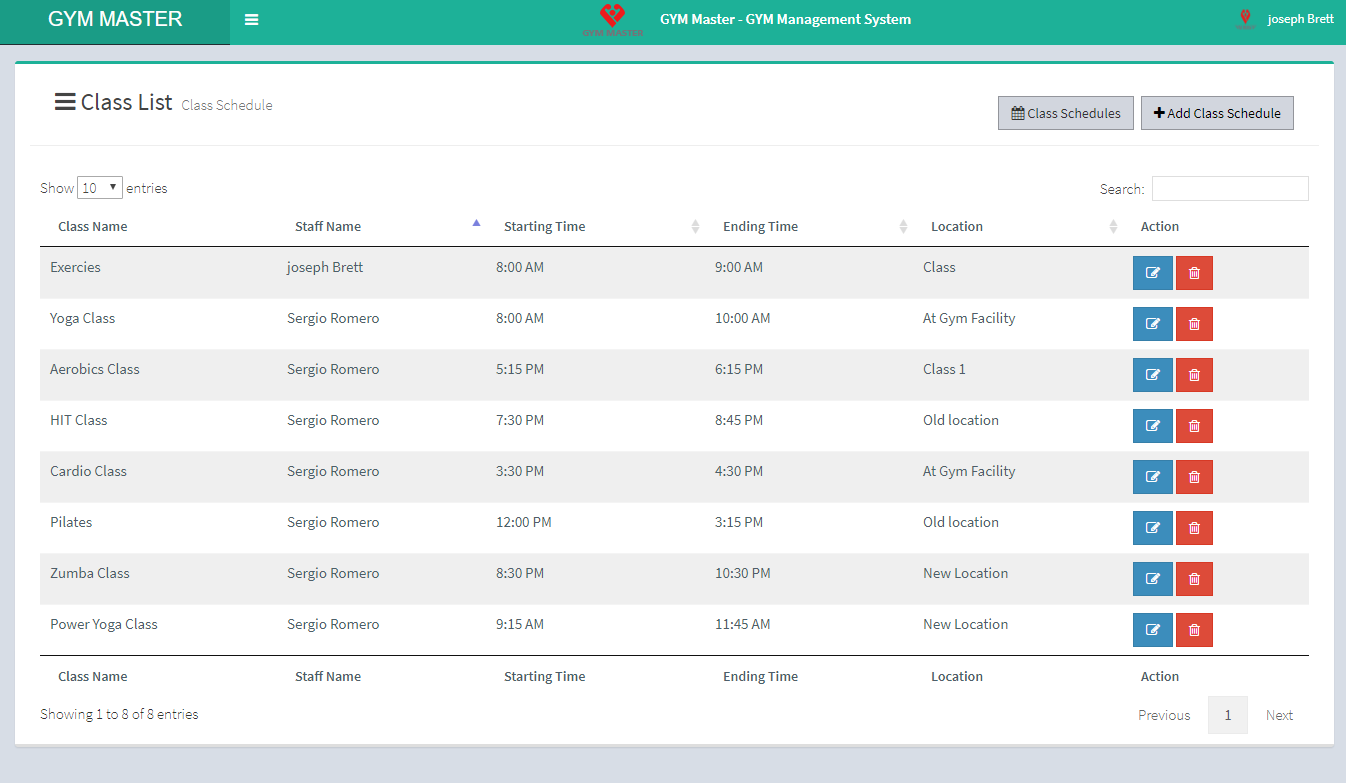
Task: Sort table by Starting Time column
Action: (x=545, y=227)
